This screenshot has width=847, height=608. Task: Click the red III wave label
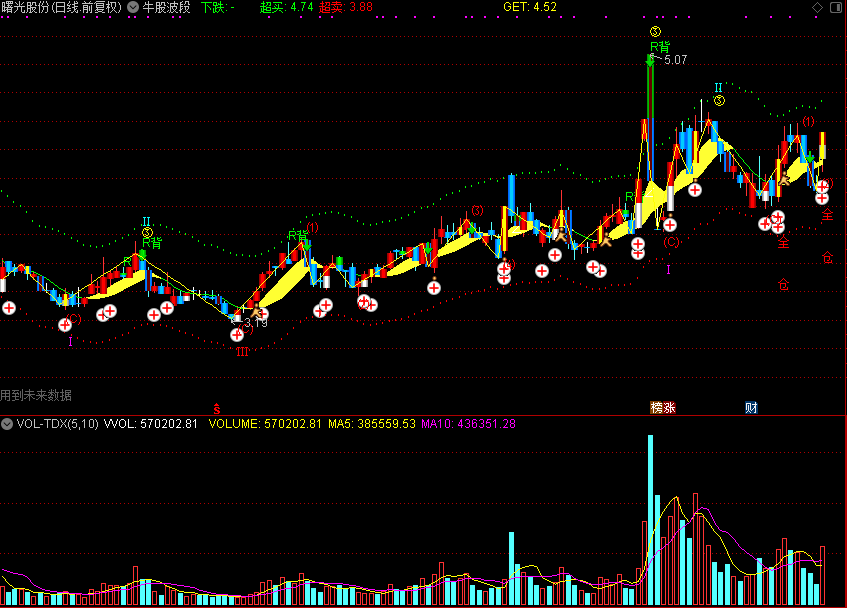(x=242, y=352)
